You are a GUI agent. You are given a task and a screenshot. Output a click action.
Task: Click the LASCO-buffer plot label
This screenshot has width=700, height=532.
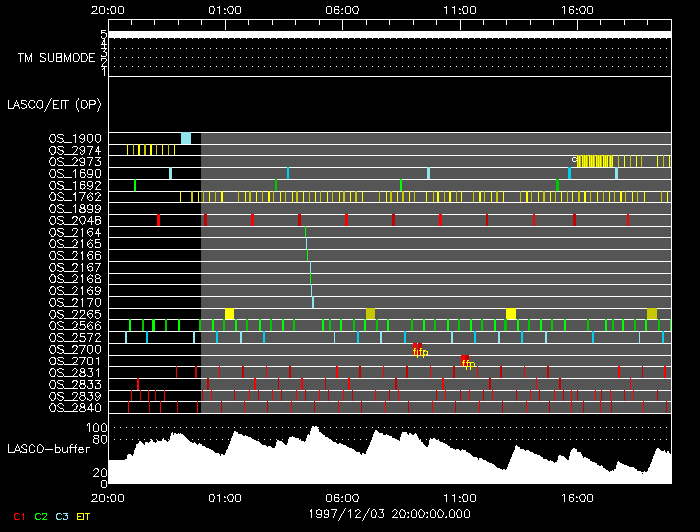tap(51, 446)
